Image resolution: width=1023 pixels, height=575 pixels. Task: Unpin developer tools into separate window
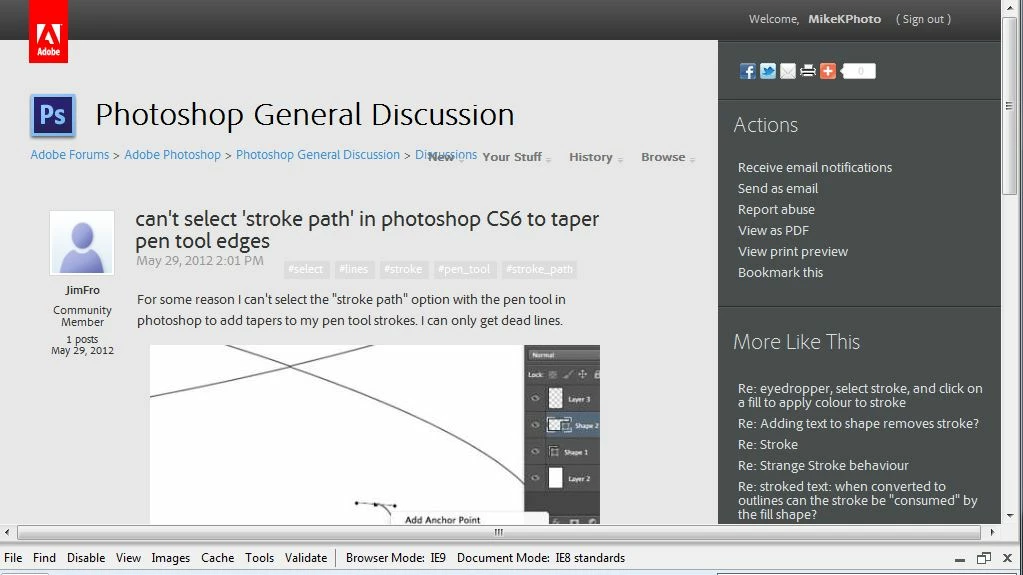[984, 559]
